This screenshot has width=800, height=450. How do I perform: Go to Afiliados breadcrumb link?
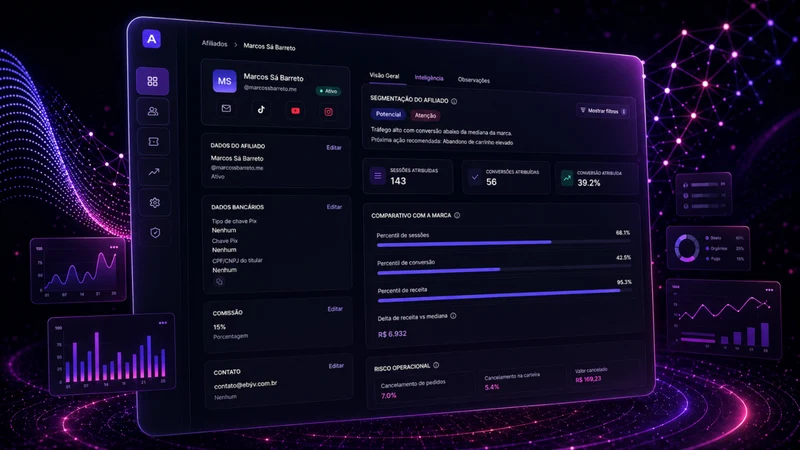pos(214,44)
